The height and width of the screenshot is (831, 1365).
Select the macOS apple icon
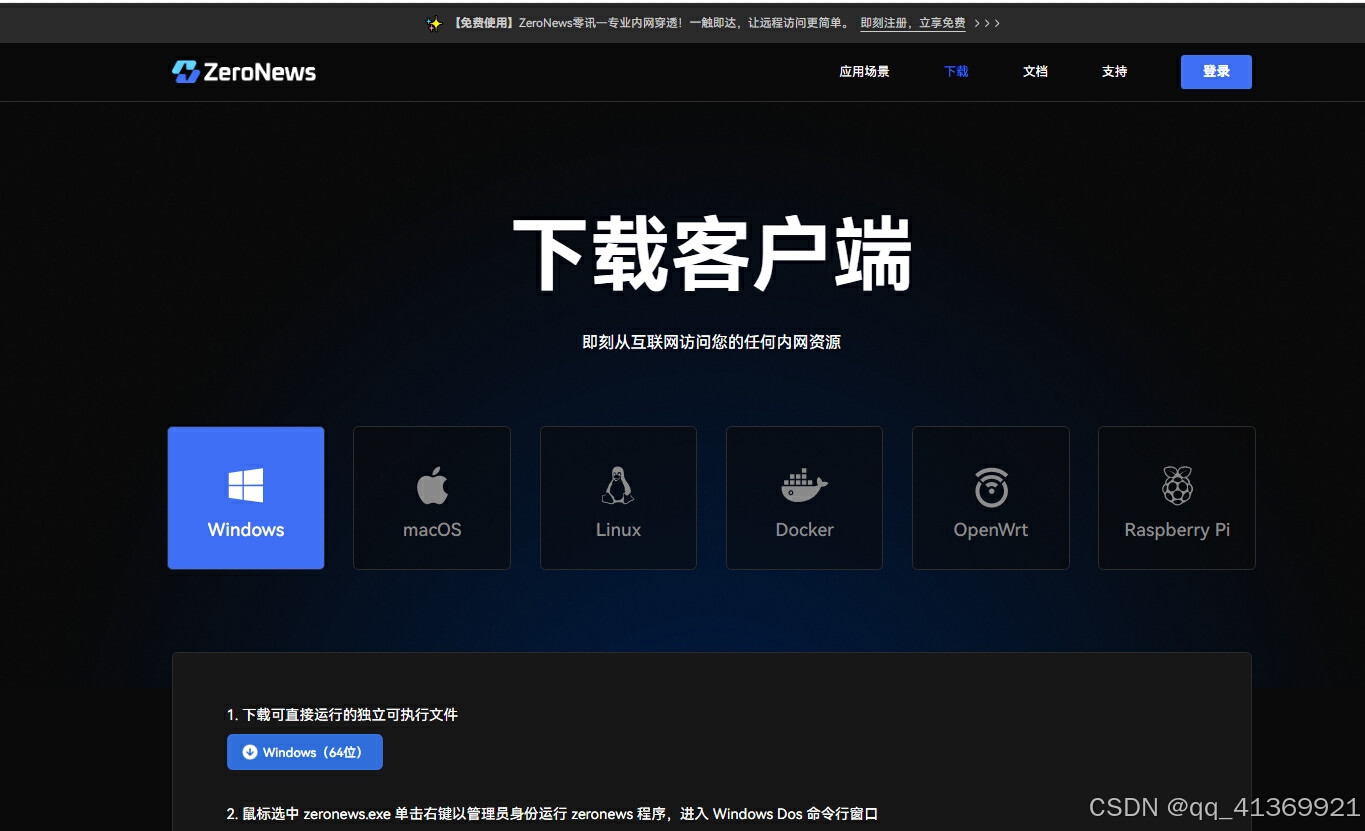(432, 486)
